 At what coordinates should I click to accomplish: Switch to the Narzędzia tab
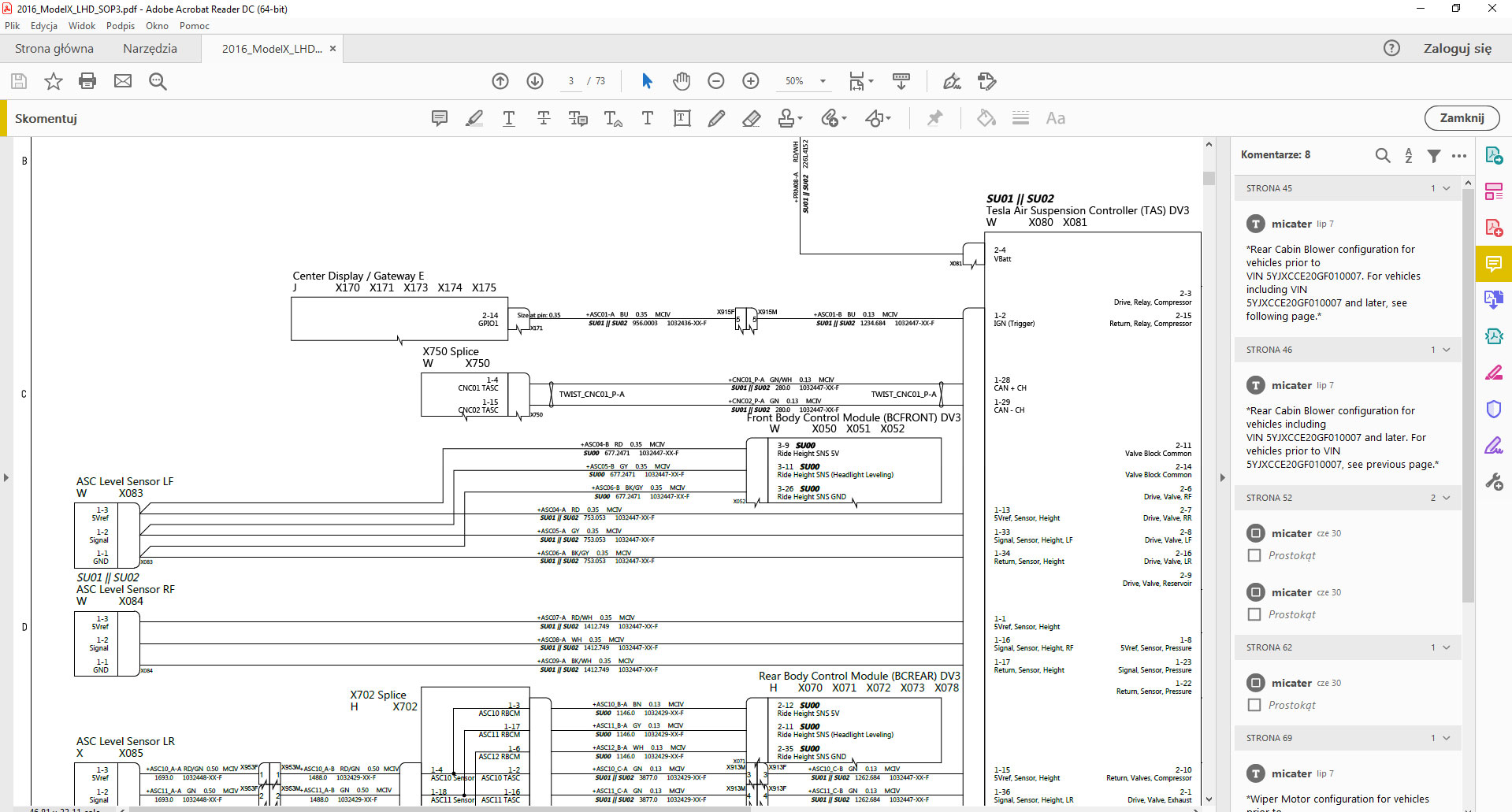tap(150, 48)
